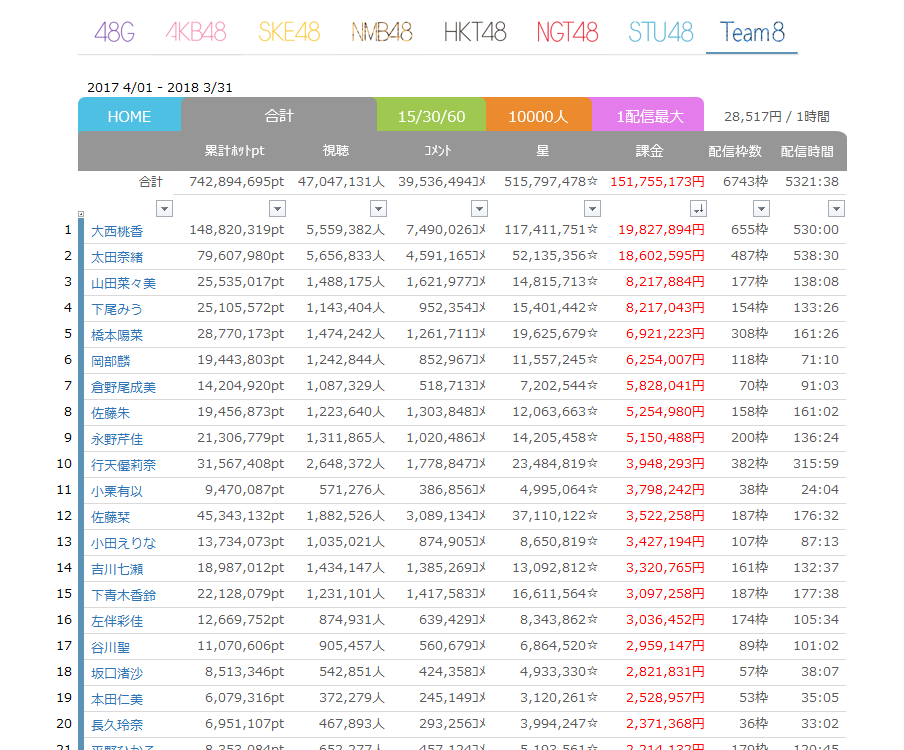Click the filter icon under the 配信時間 column
The image size is (904, 750).
(x=837, y=208)
